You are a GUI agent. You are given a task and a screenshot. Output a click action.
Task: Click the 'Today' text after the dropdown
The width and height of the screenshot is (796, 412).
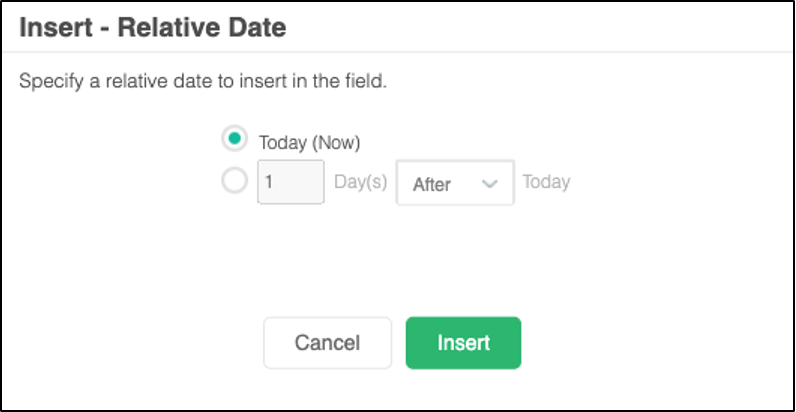point(546,183)
